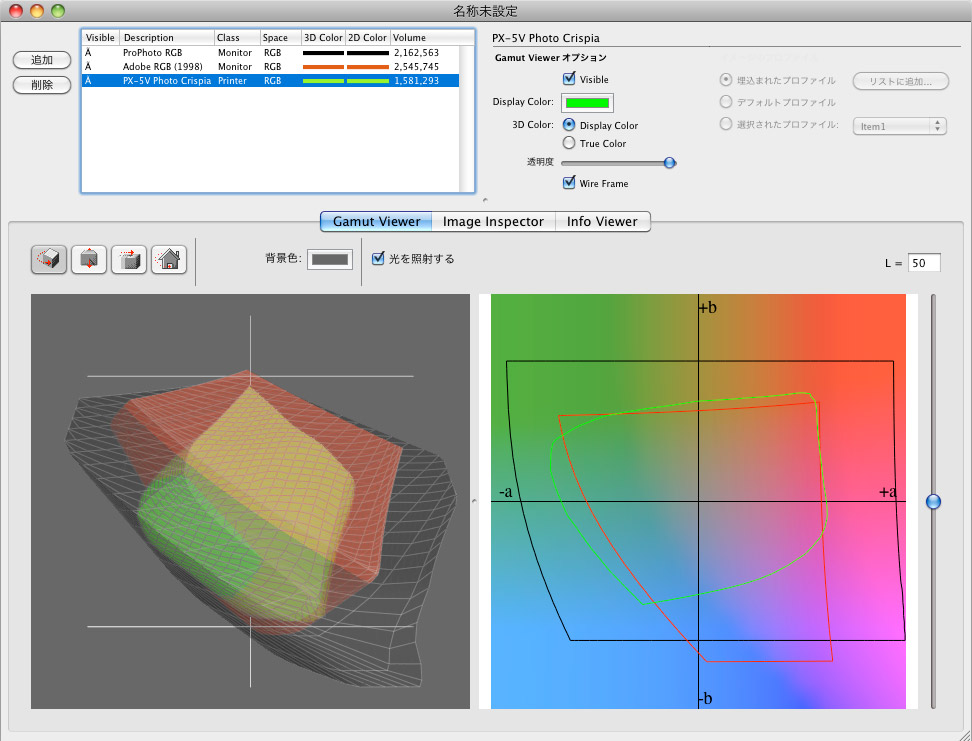Screen dimensions: 972x741
Task: Click the 3D gamut wireframe view
Action: click(250, 501)
